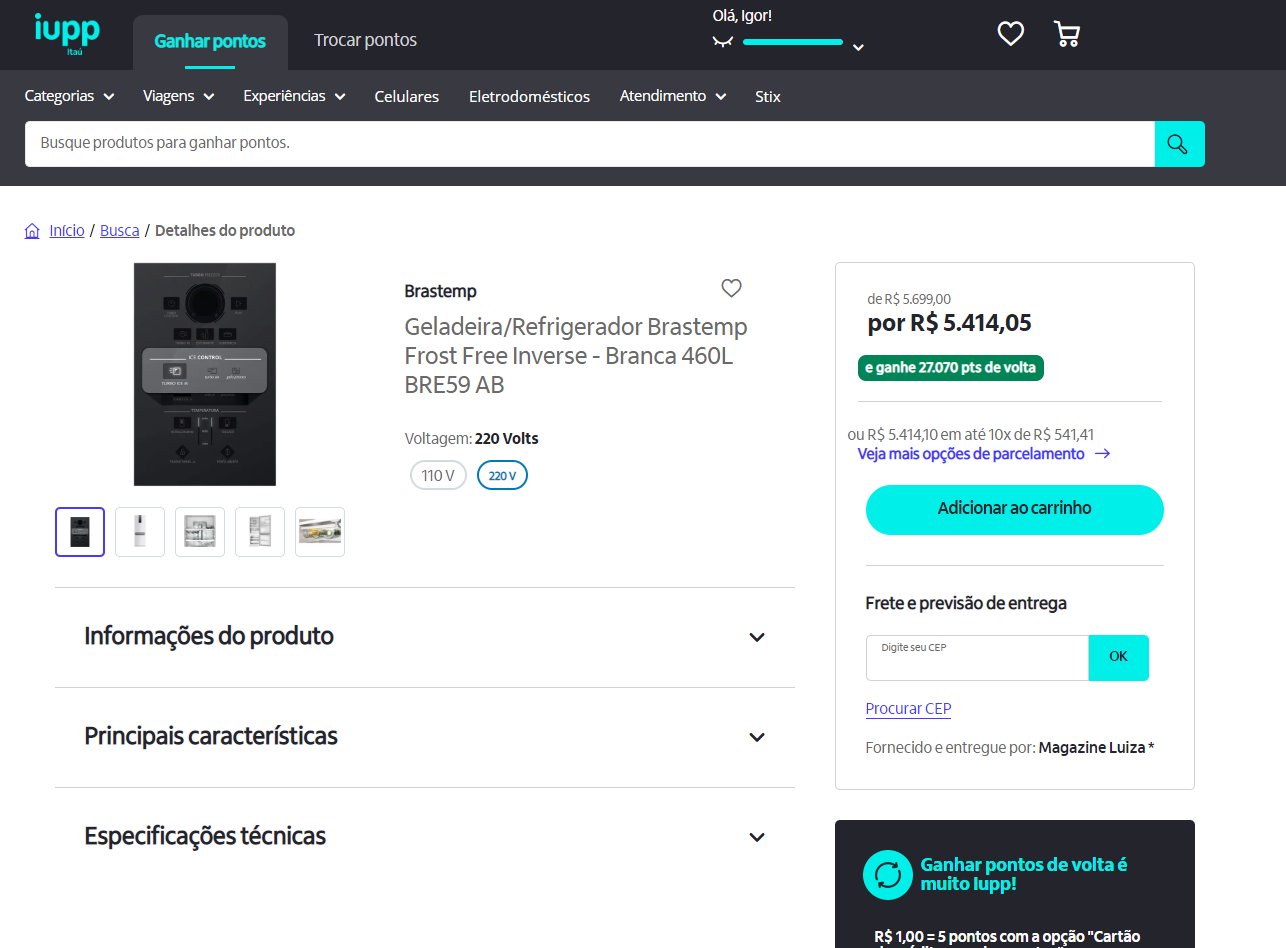Open Stix menu item
Image resolution: width=1286 pixels, height=948 pixels.
pyautogui.click(x=768, y=97)
